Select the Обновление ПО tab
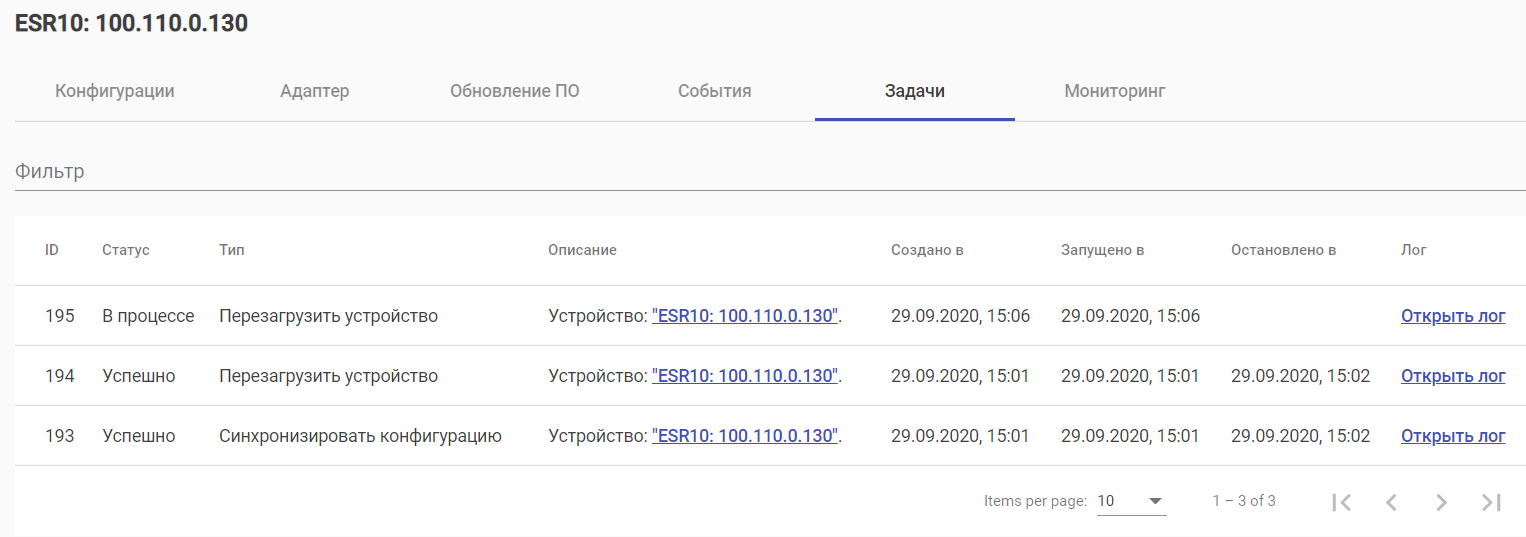 (515, 91)
